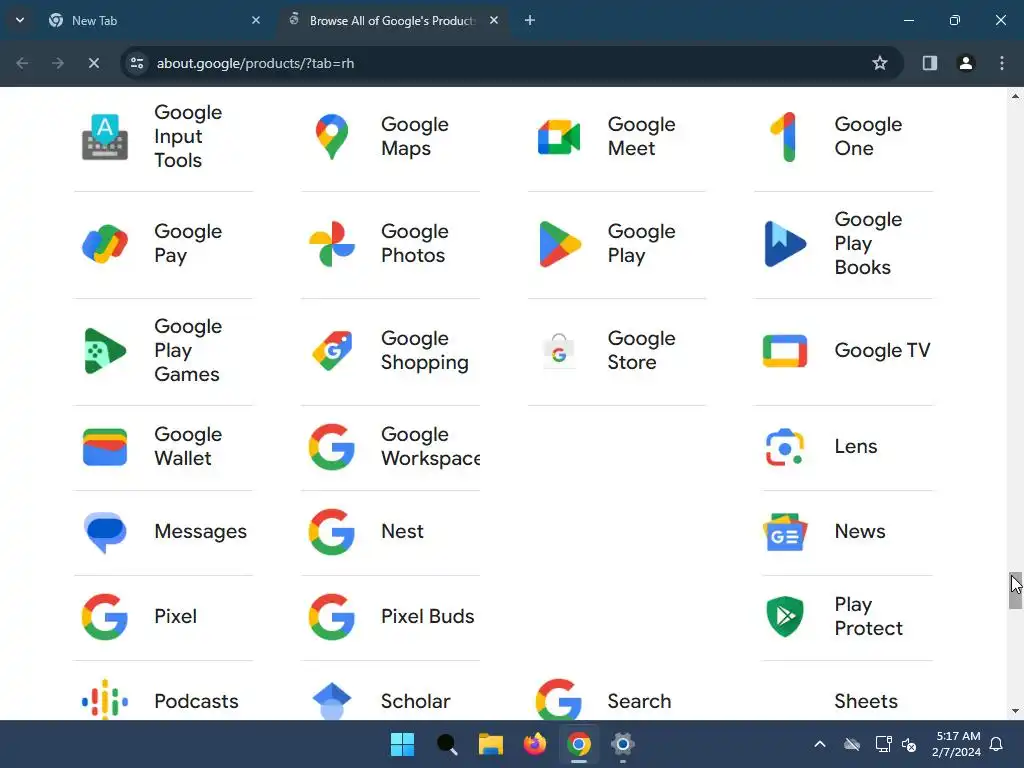Click the Google Workspace G icon
The height and width of the screenshot is (768, 1024).
332,447
